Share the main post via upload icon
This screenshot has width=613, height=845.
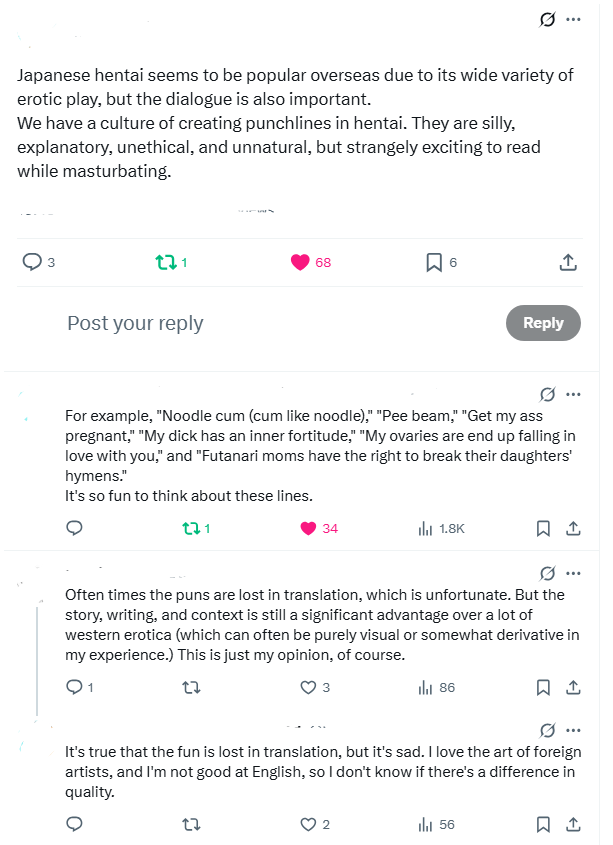[x=568, y=262]
